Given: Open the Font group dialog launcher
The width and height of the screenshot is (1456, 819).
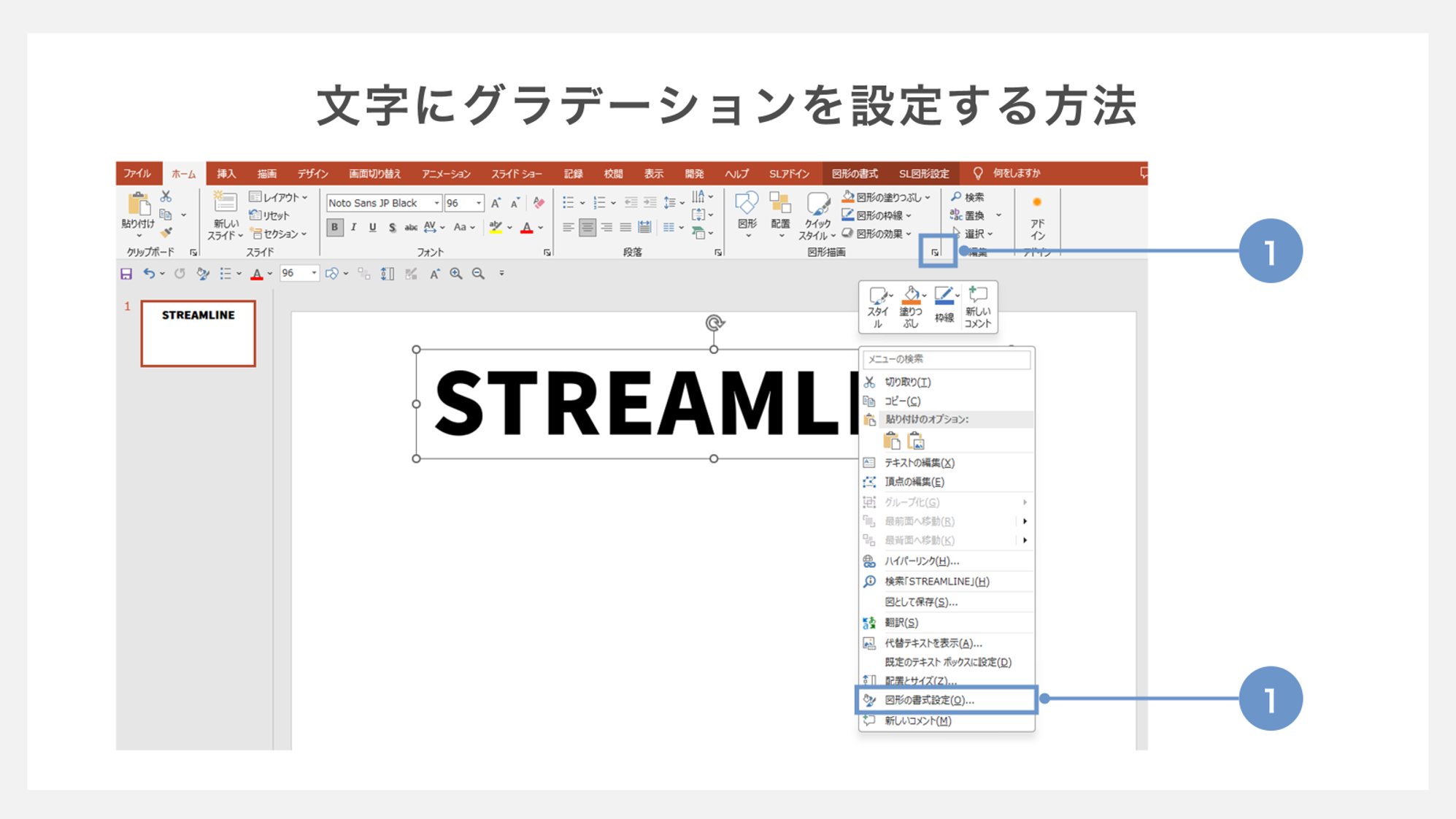Looking at the screenshot, I should [547, 253].
